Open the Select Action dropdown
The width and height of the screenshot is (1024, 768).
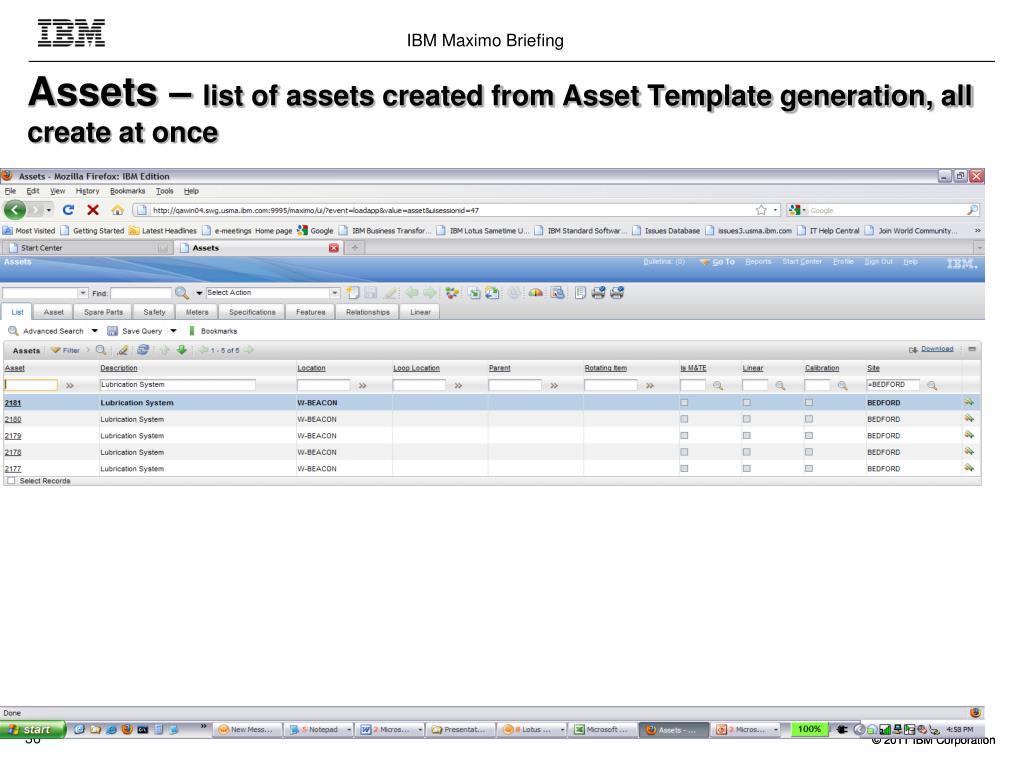click(x=334, y=293)
